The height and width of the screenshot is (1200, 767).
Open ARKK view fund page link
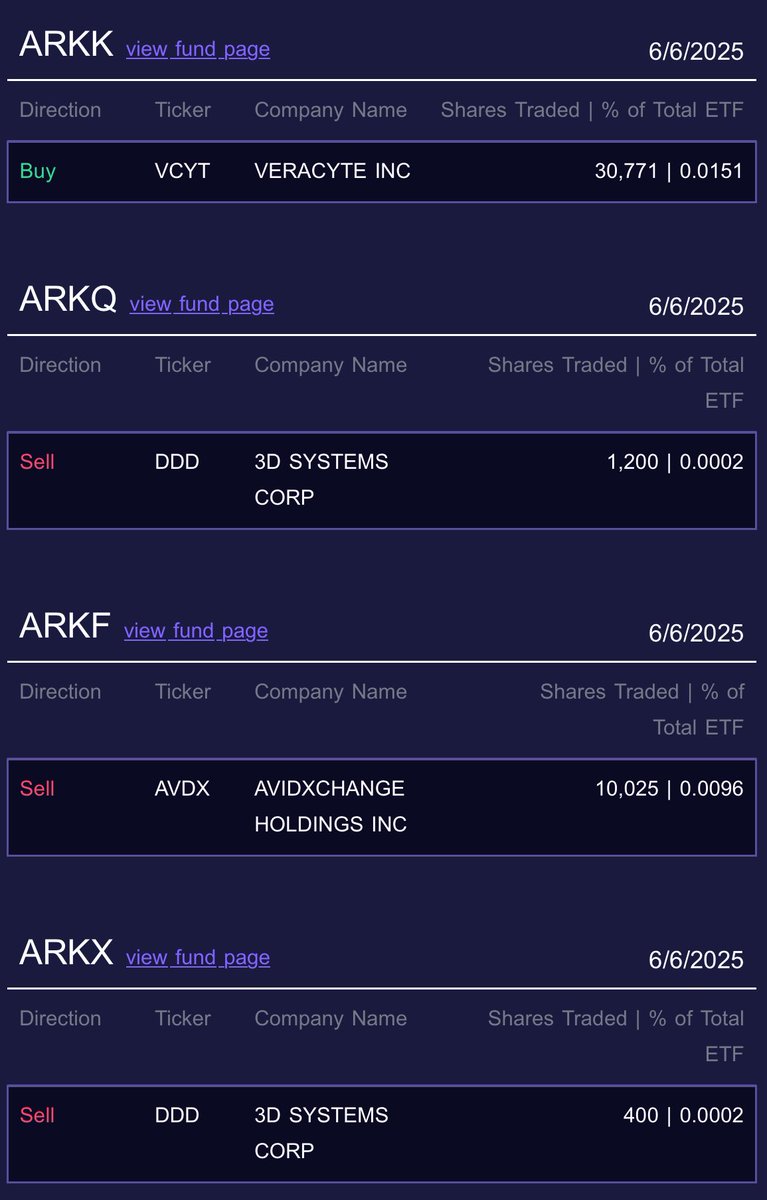pos(198,49)
